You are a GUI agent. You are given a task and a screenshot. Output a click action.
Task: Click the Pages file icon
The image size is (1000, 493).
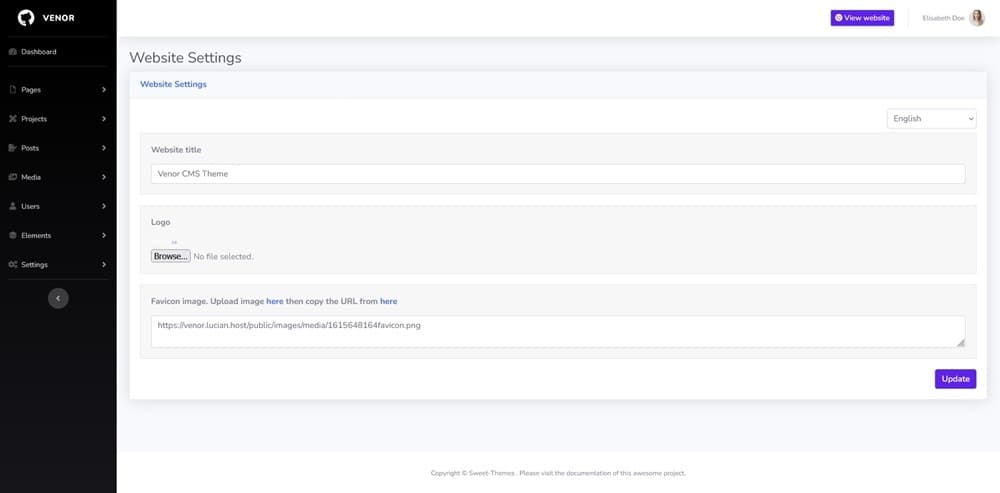coord(12,90)
